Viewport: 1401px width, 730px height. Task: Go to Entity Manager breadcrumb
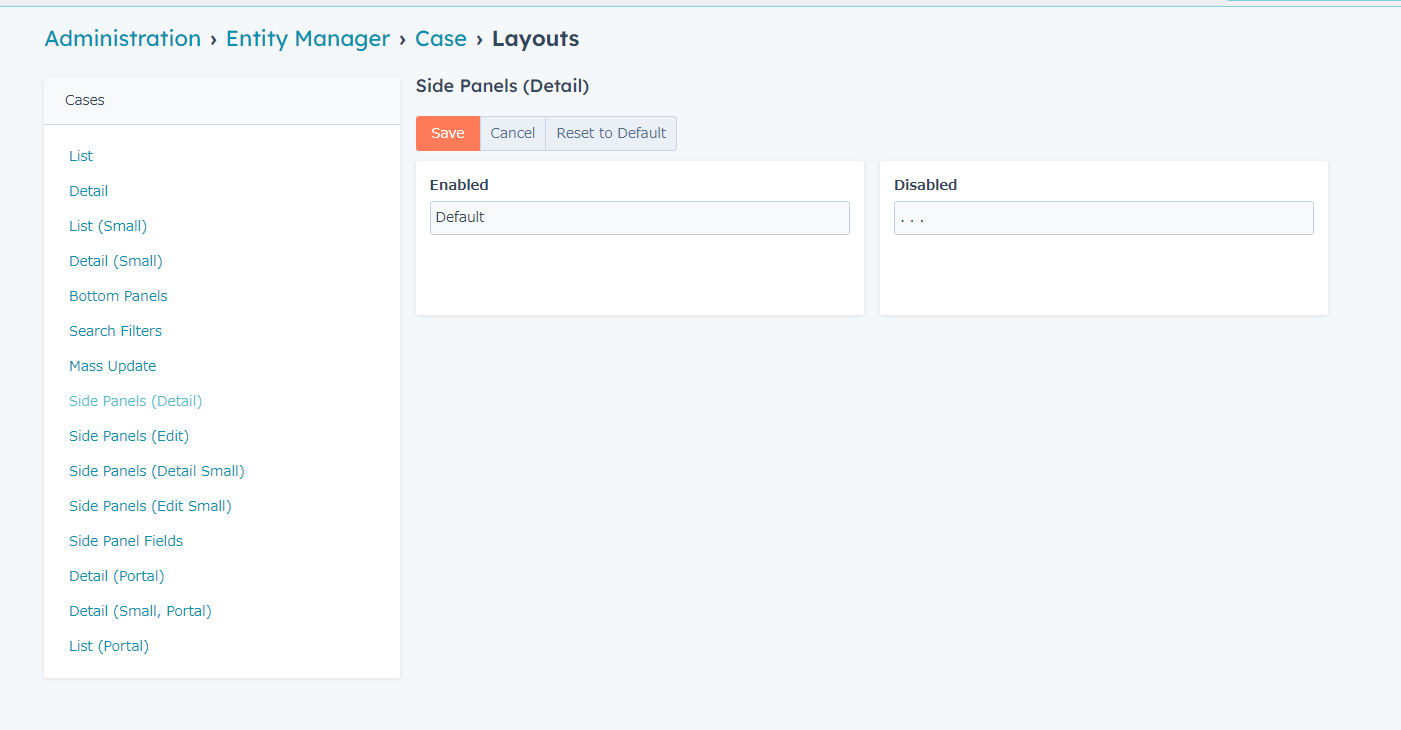(x=308, y=39)
